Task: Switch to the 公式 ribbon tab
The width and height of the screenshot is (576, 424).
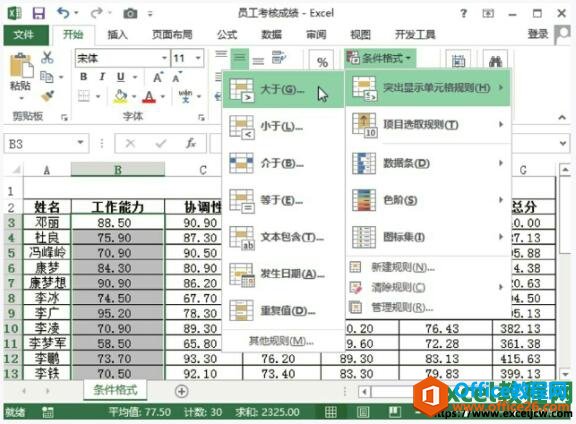Action: (x=227, y=35)
